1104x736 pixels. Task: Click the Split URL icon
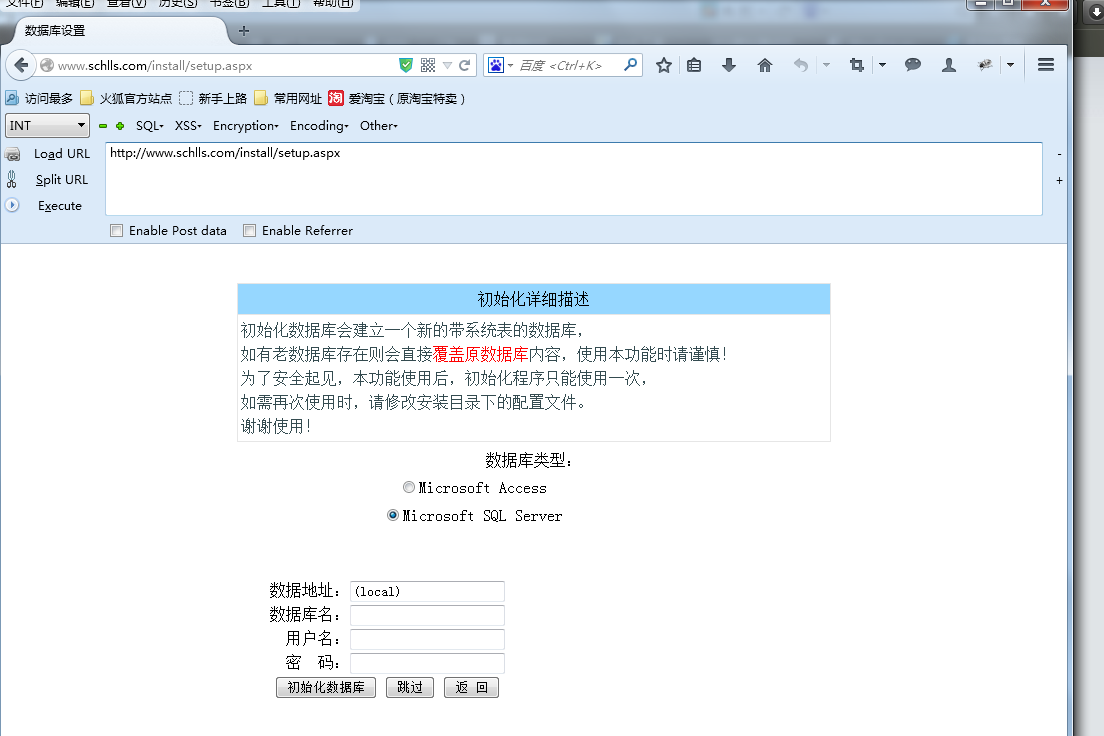tap(12, 180)
